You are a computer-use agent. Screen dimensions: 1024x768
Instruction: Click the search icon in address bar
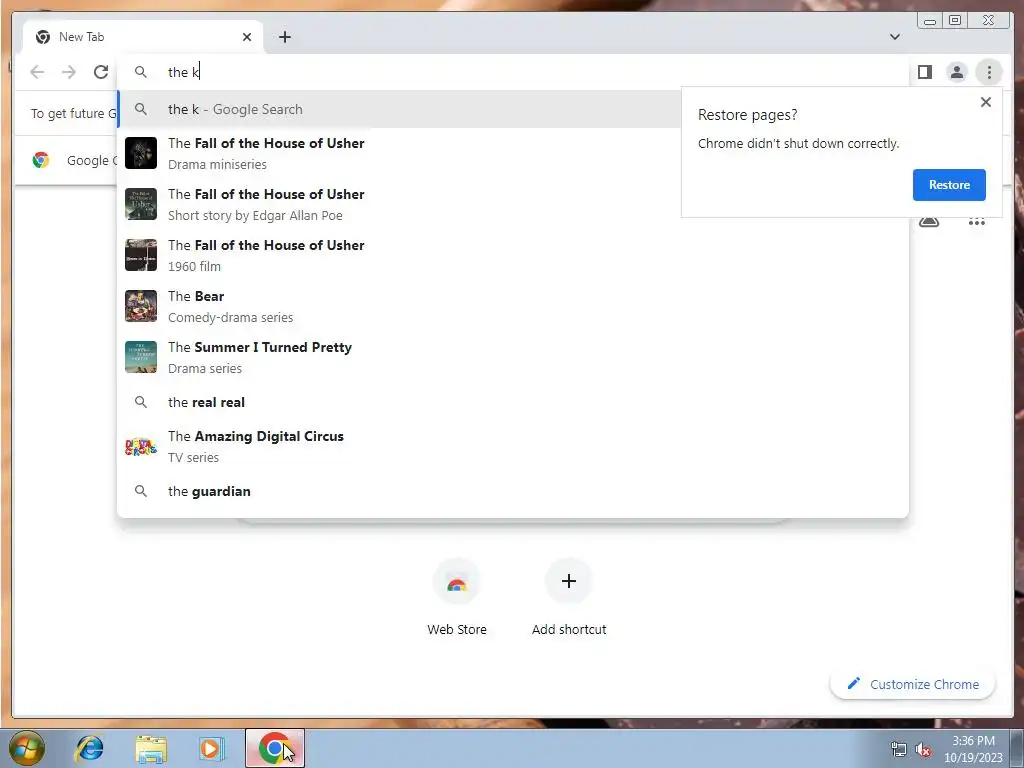[140, 72]
